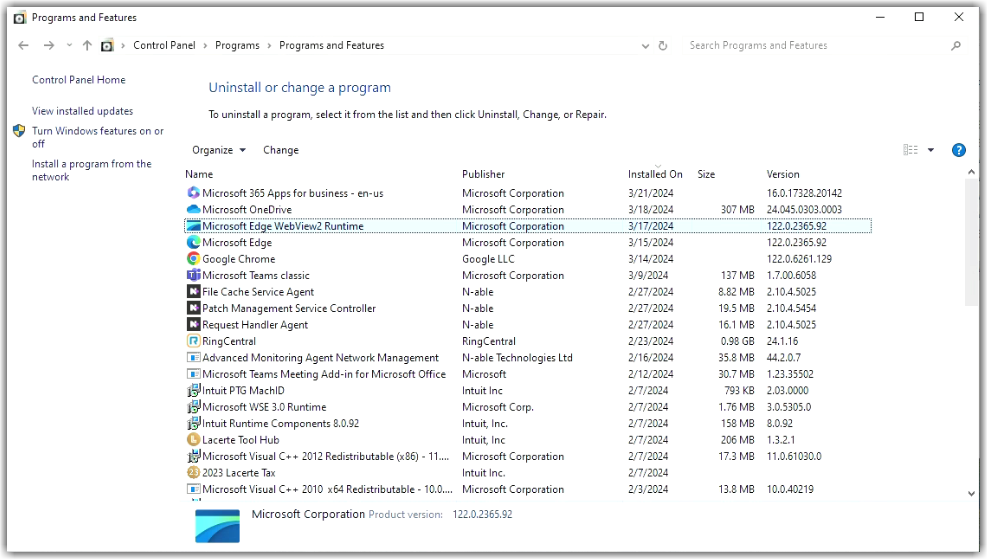Open the Organize dropdown menu
Screen dimensions: 988x560
(219, 150)
